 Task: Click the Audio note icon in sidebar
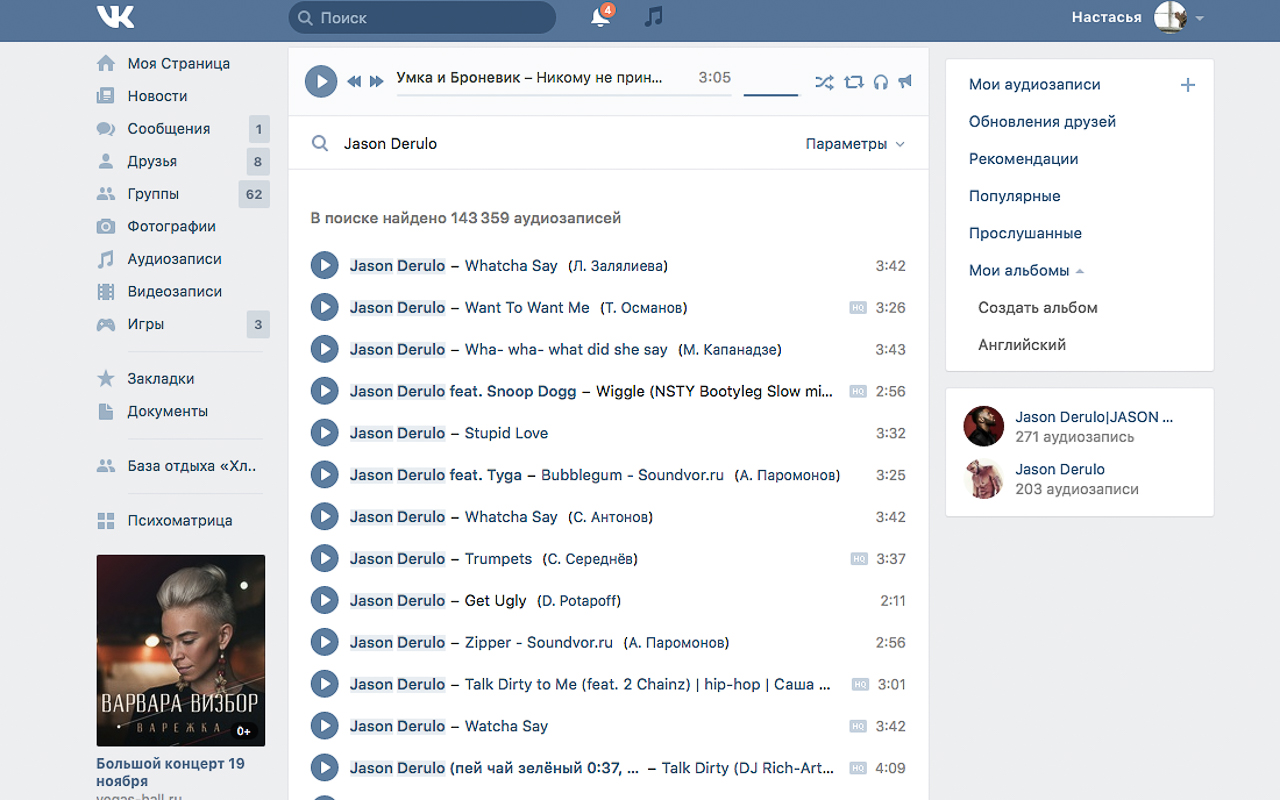(x=105, y=259)
